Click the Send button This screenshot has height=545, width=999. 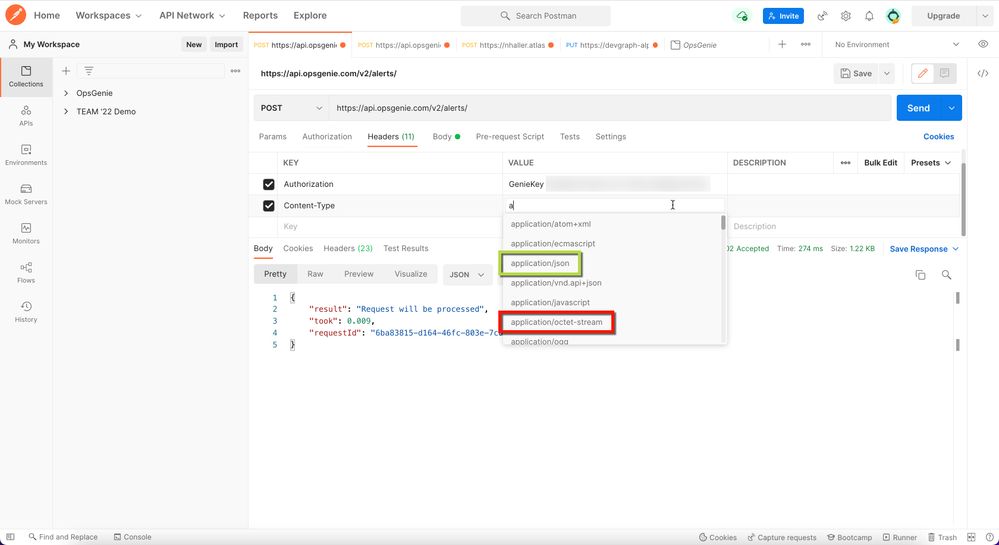click(x=919, y=108)
